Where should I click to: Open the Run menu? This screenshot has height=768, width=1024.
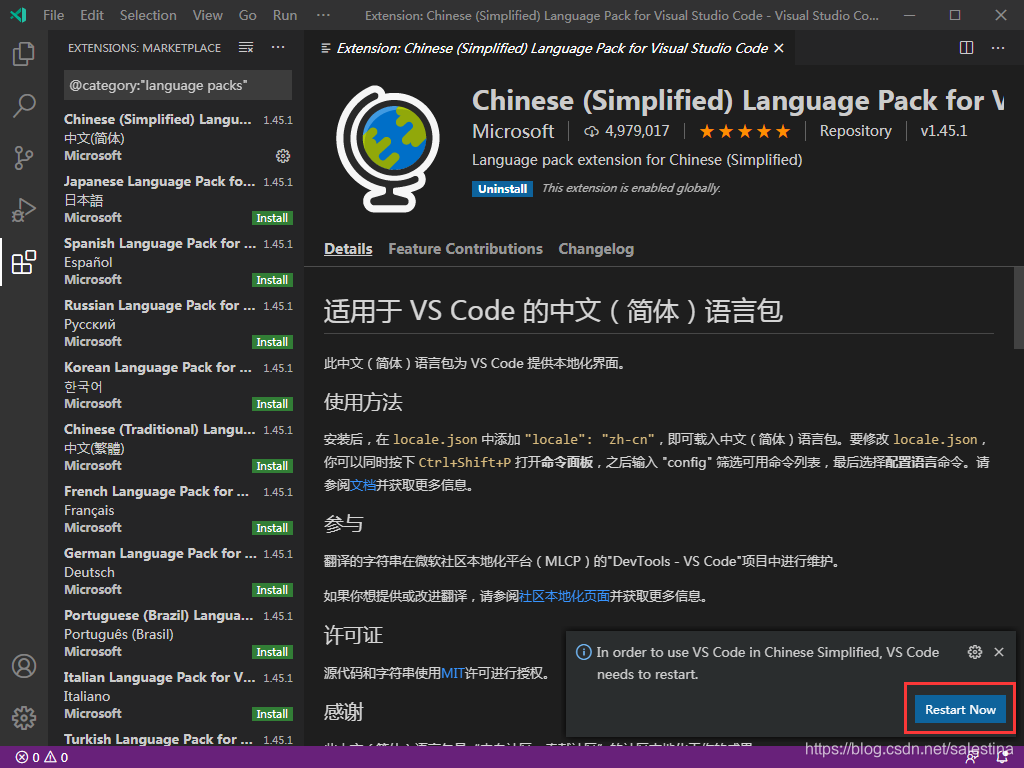285,15
